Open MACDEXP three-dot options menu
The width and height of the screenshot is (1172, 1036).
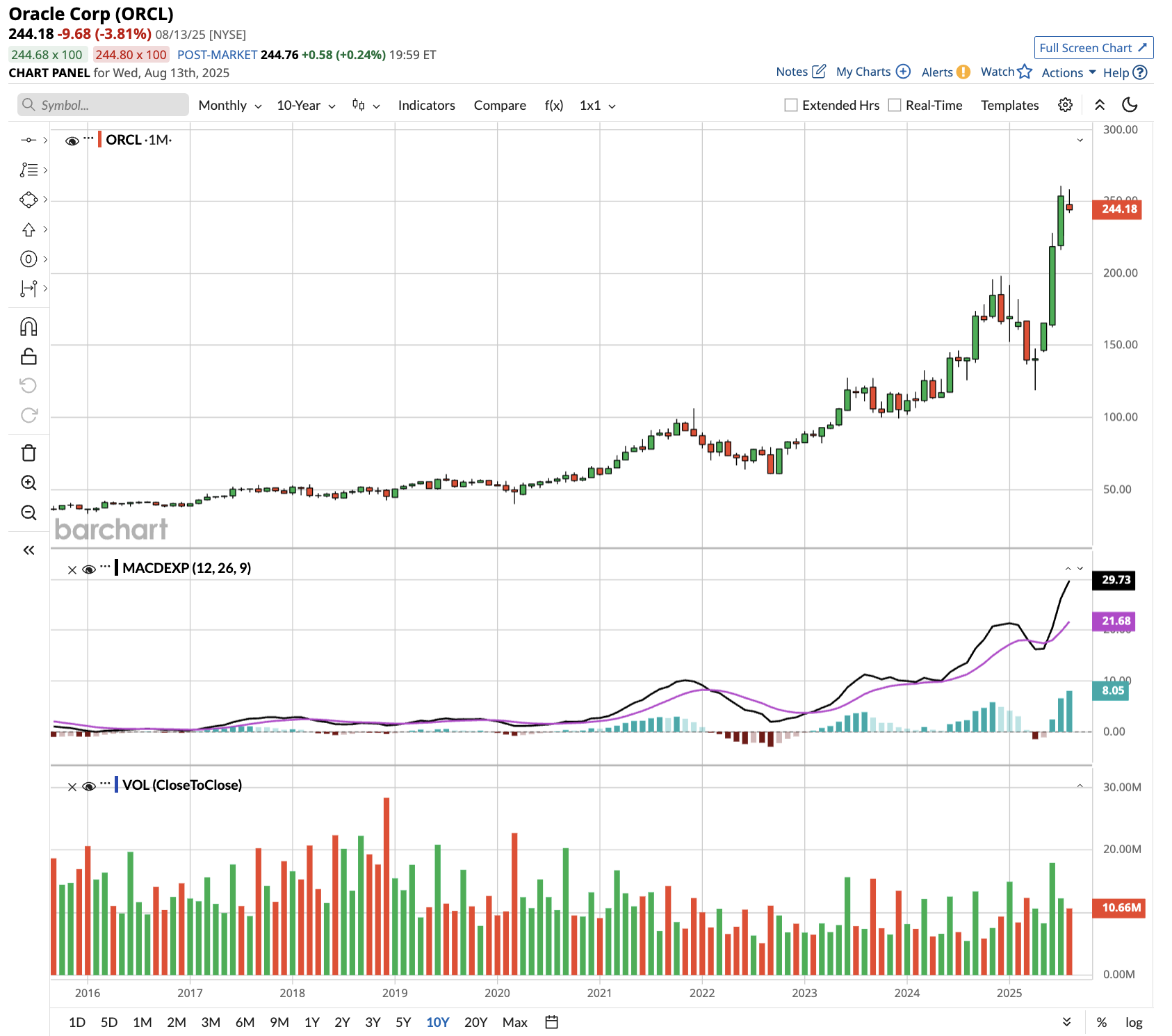coord(105,567)
